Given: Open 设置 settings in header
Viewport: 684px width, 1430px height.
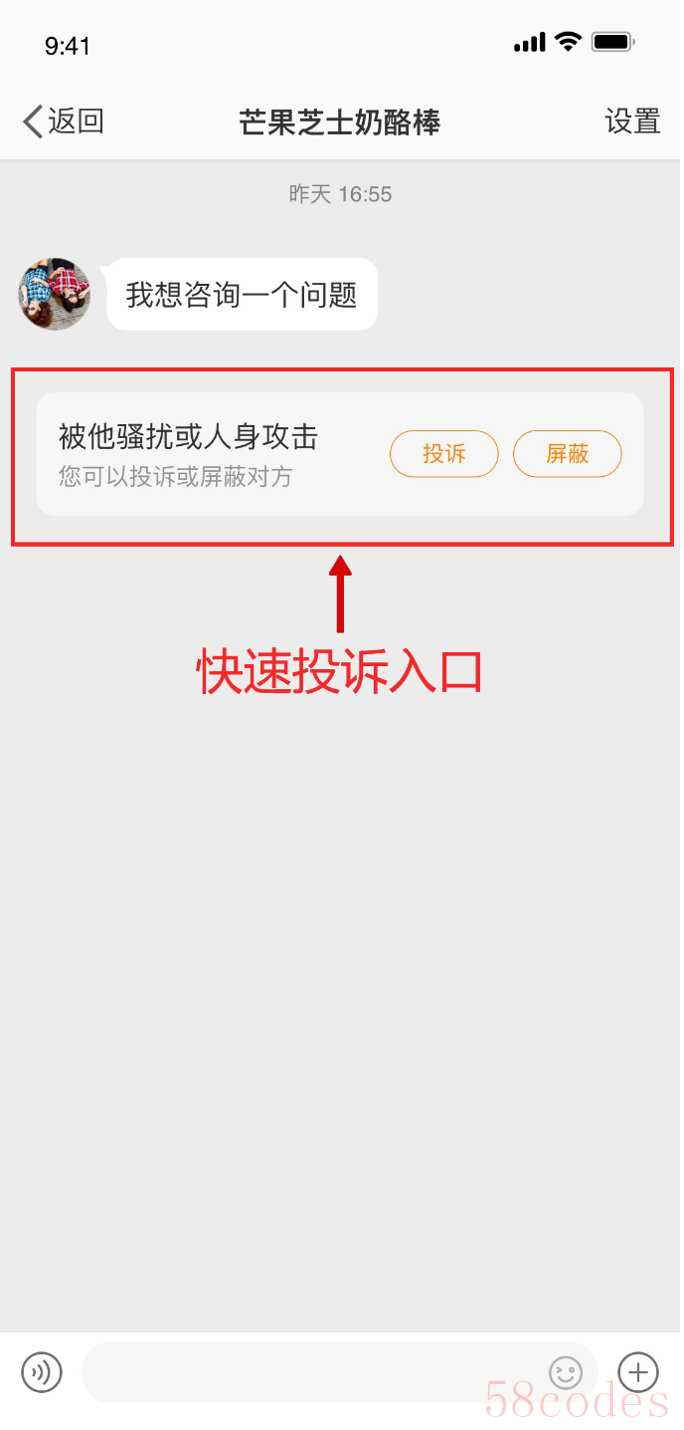Looking at the screenshot, I should click(x=633, y=122).
